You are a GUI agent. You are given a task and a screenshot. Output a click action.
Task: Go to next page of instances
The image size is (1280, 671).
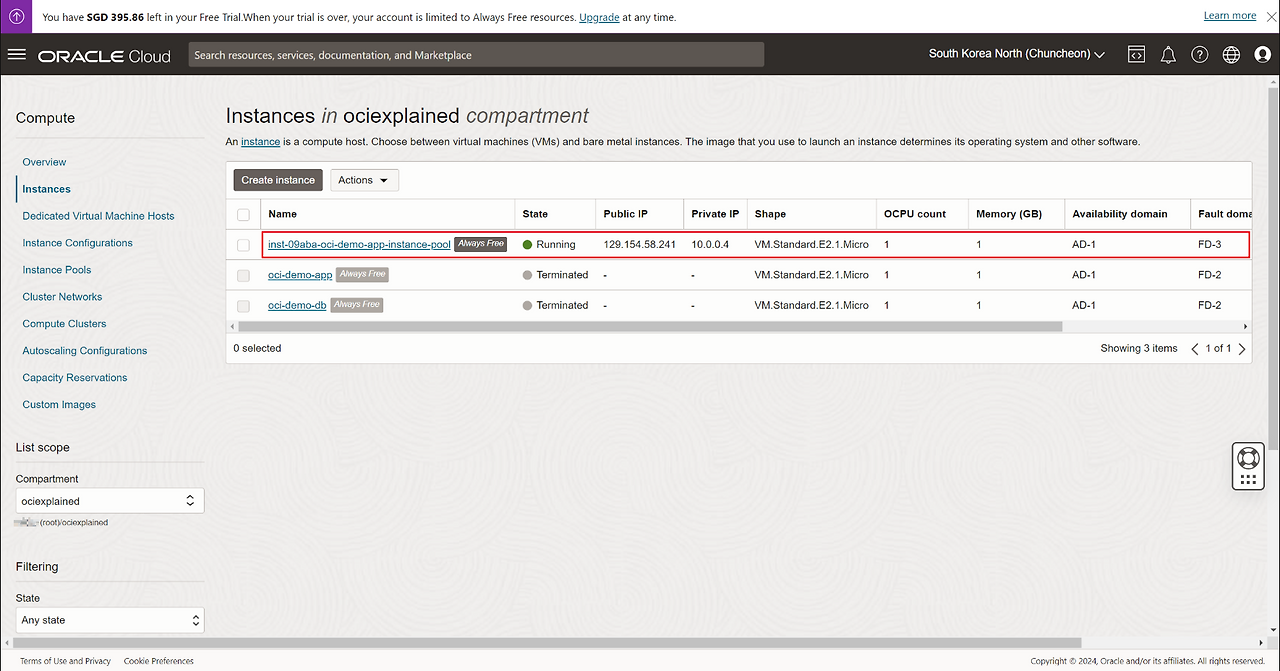click(x=1242, y=349)
